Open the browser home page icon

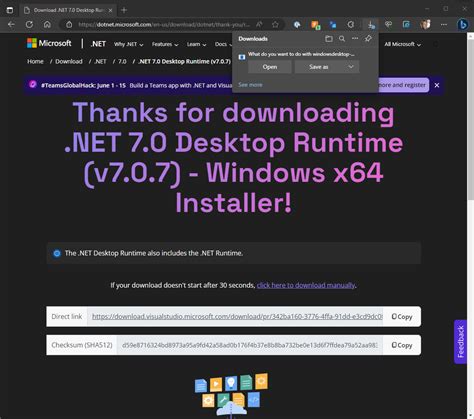(x=47, y=24)
